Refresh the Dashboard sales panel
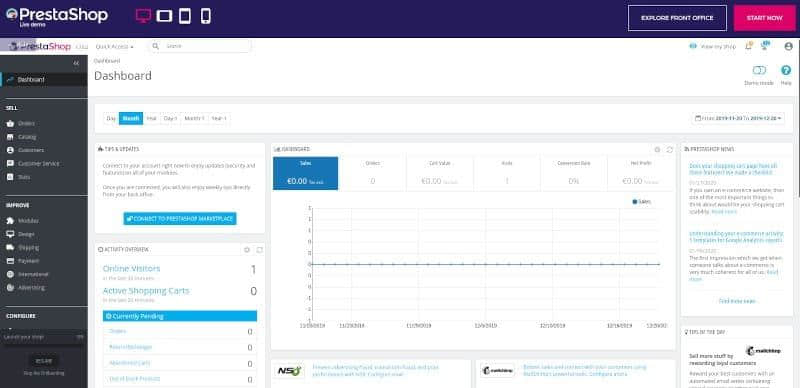Screen dimensions: 800x388 669,150
